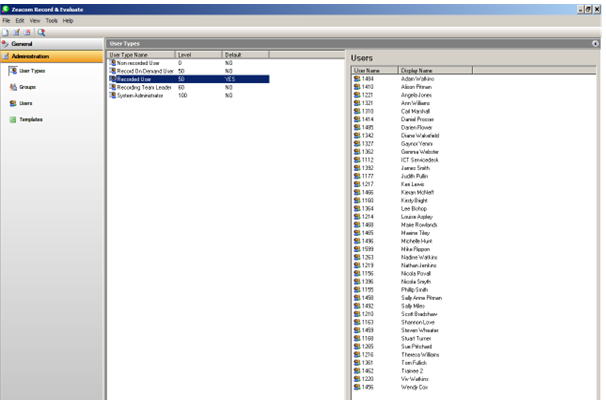
Task: Click the icon beside Recording Team Leader
Action: [x=113, y=87]
